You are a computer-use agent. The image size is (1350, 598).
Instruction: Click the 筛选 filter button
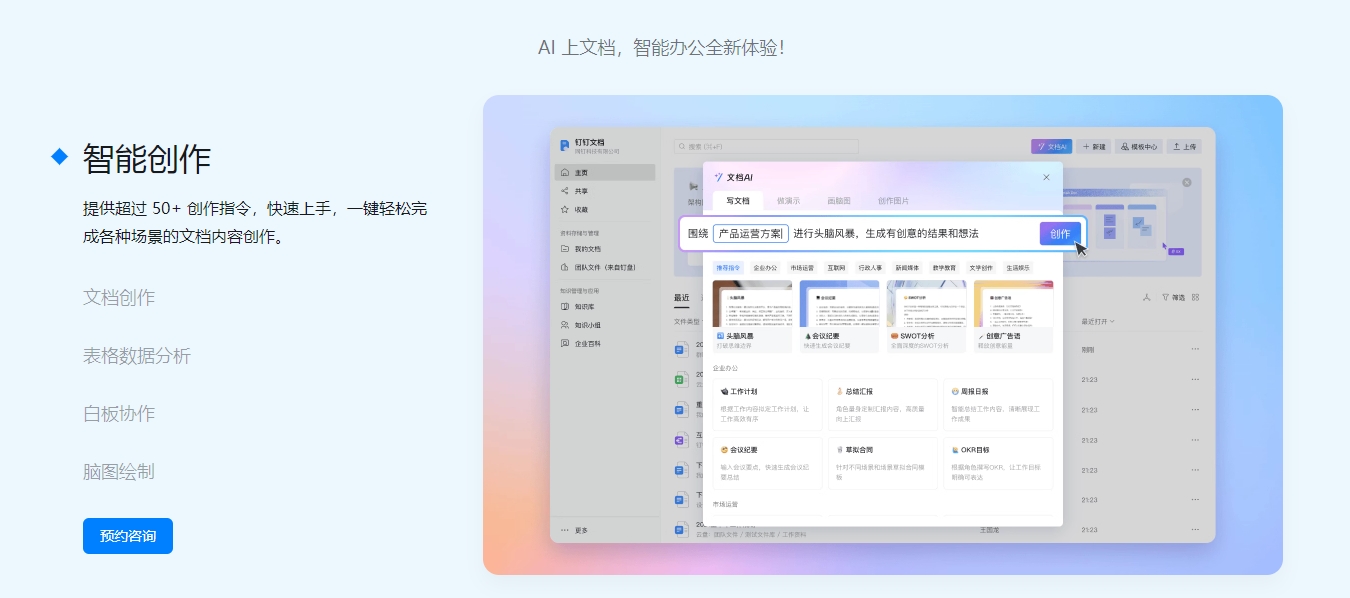tap(1173, 297)
